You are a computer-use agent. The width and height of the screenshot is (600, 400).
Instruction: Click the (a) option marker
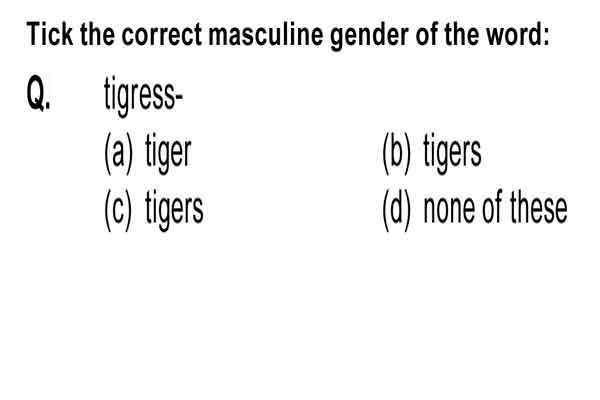click(119, 153)
